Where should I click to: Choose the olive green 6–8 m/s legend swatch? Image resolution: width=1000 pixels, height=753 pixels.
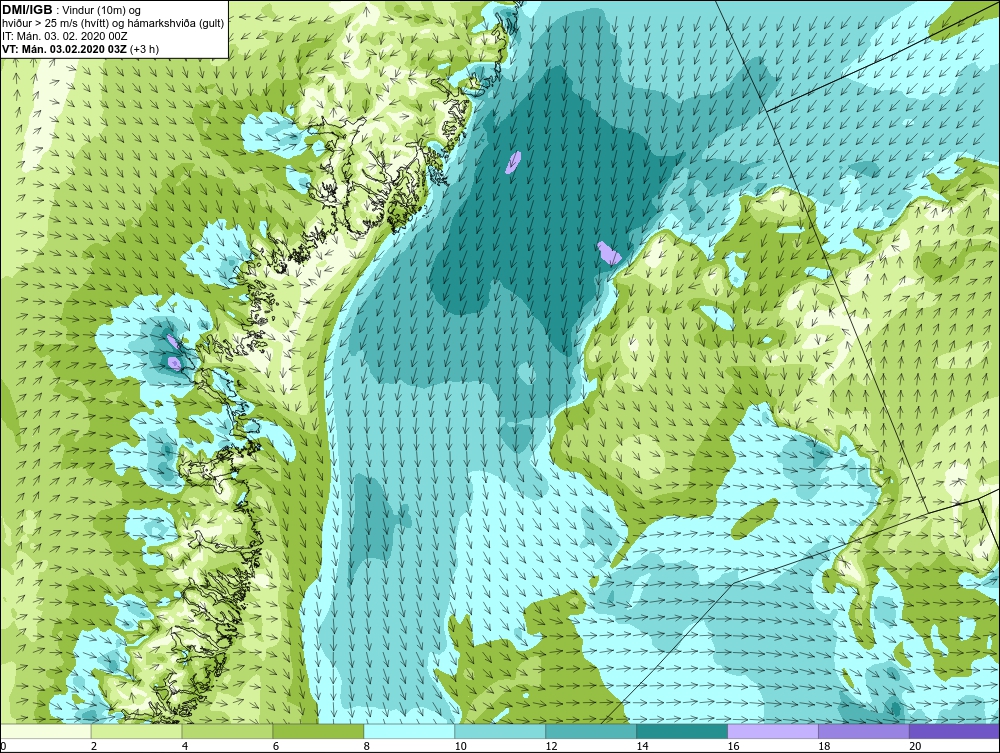(318, 731)
